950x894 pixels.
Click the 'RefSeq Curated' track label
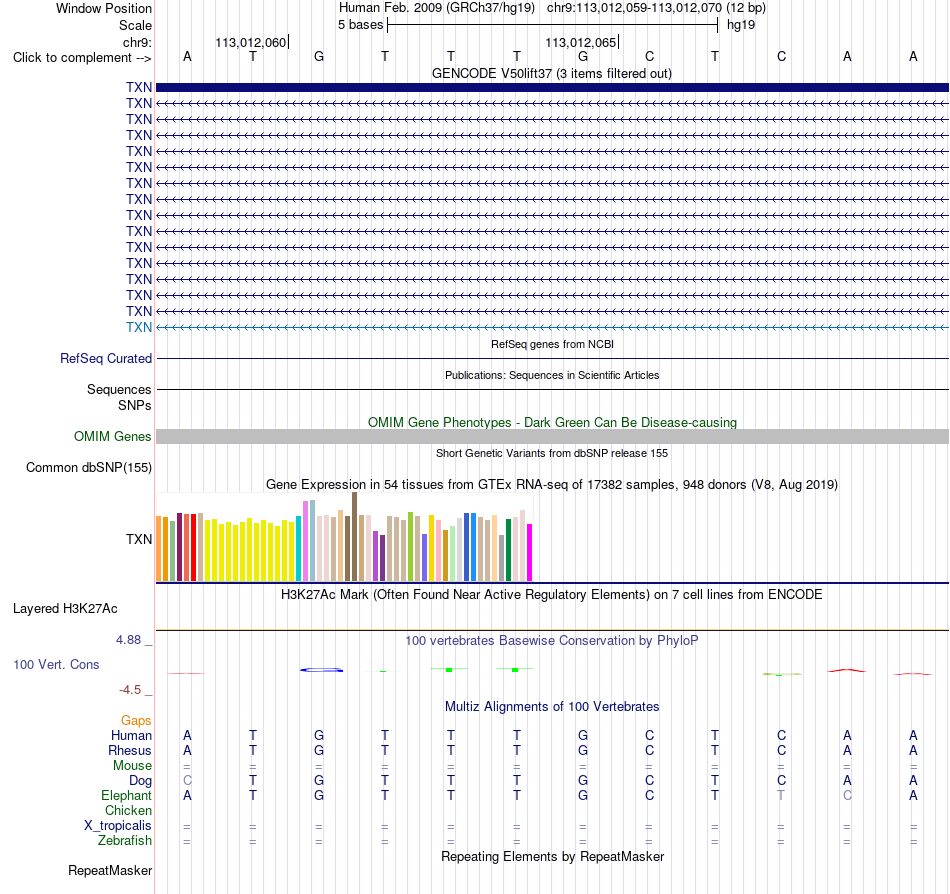pos(105,359)
